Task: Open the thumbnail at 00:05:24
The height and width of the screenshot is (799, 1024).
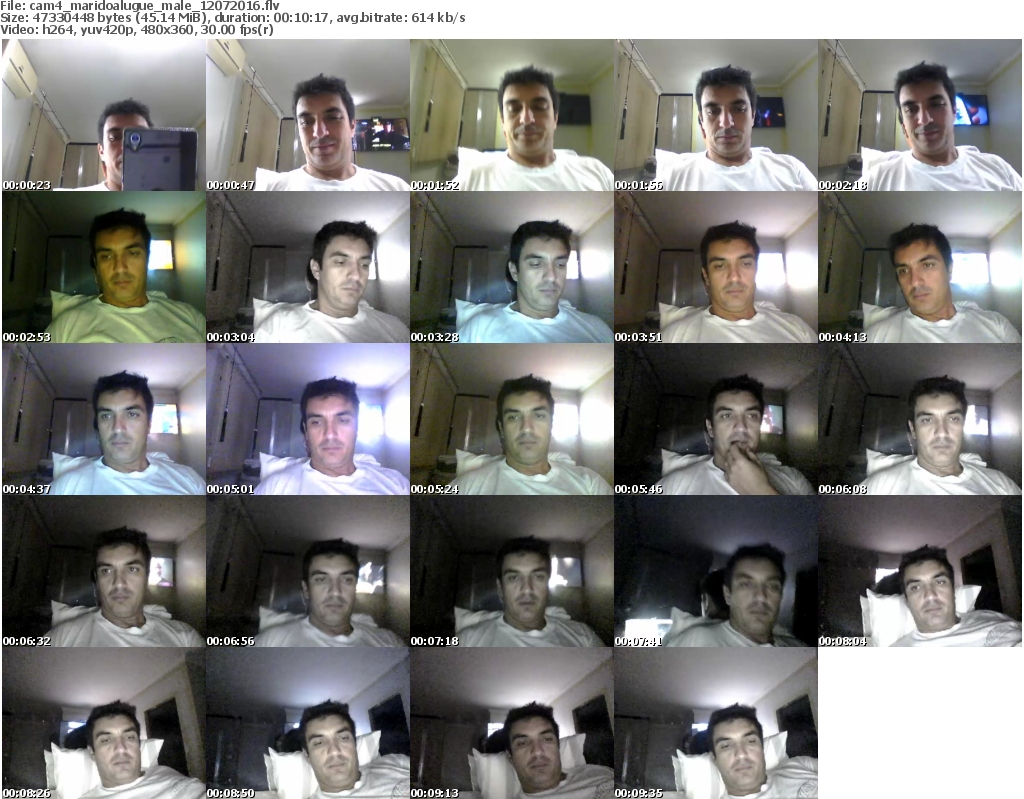Action: [x=512, y=419]
